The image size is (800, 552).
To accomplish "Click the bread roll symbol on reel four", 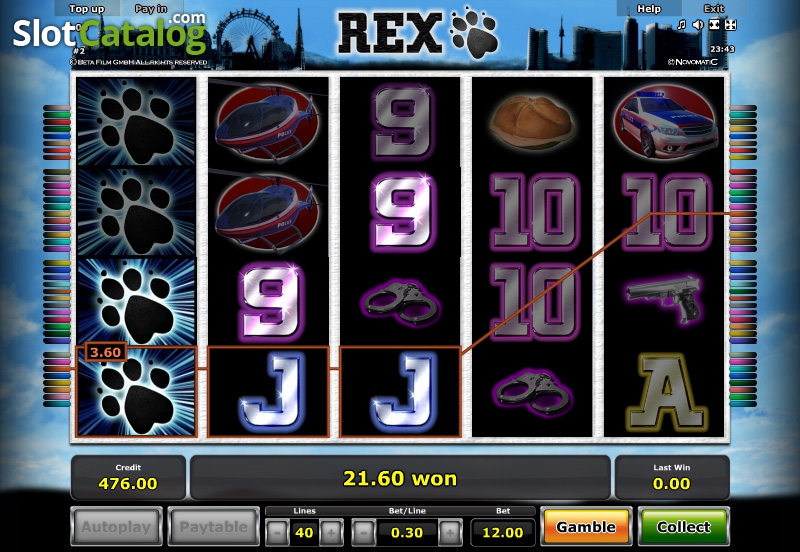I will (532, 122).
